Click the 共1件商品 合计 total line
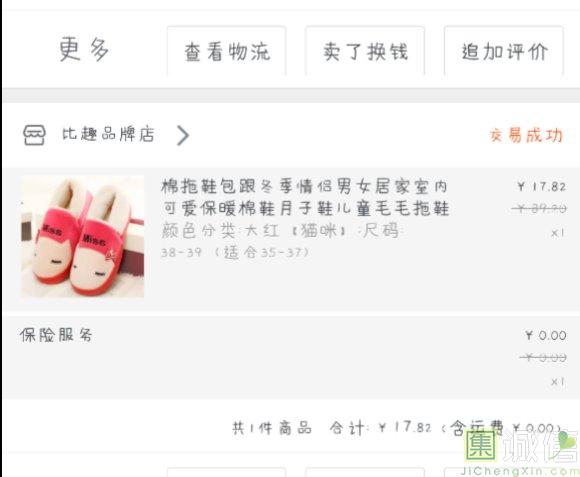The image size is (580, 477). pos(397,428)
